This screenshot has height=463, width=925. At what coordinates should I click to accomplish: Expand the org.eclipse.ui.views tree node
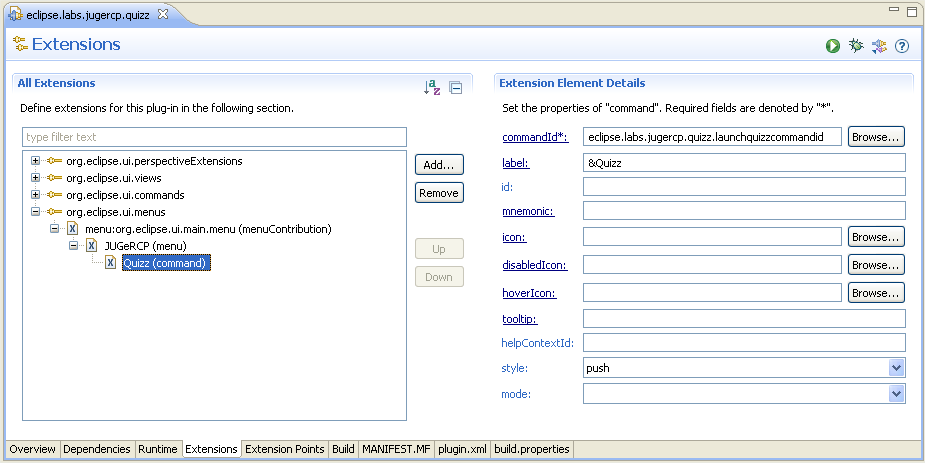[x=36, y=178]
